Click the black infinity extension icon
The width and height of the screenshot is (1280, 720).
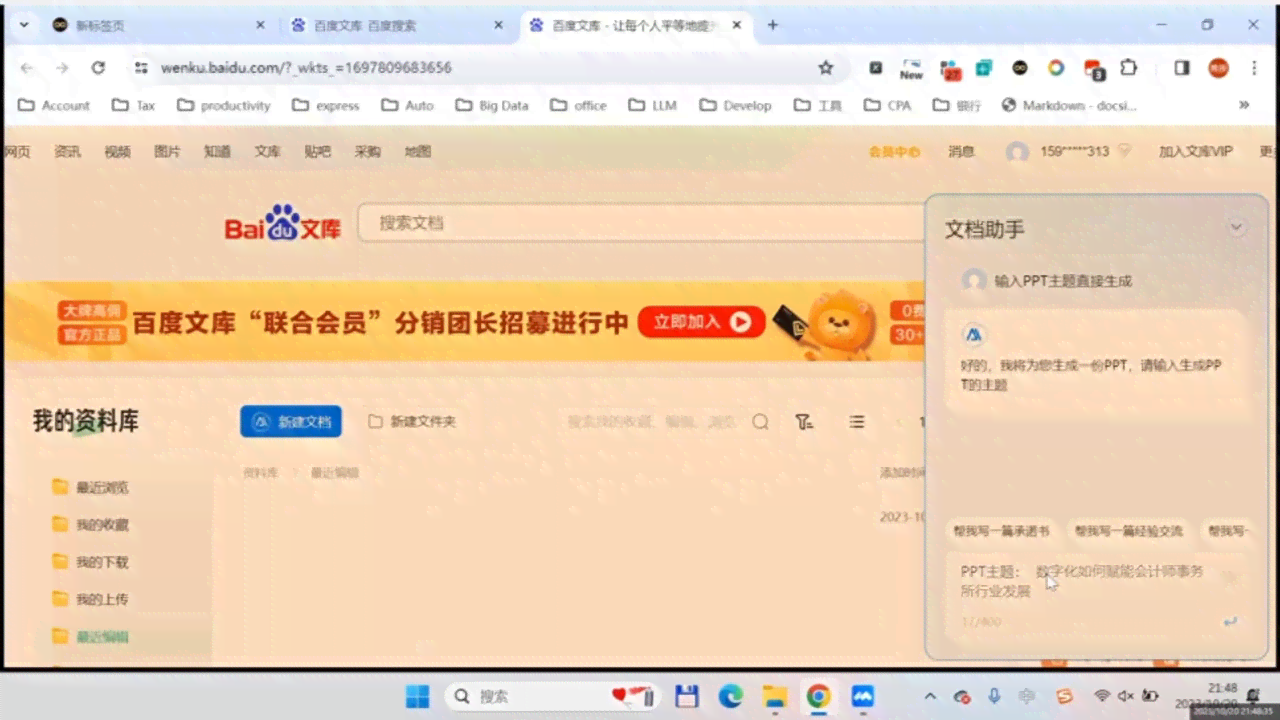click(x=1020, y=68)
